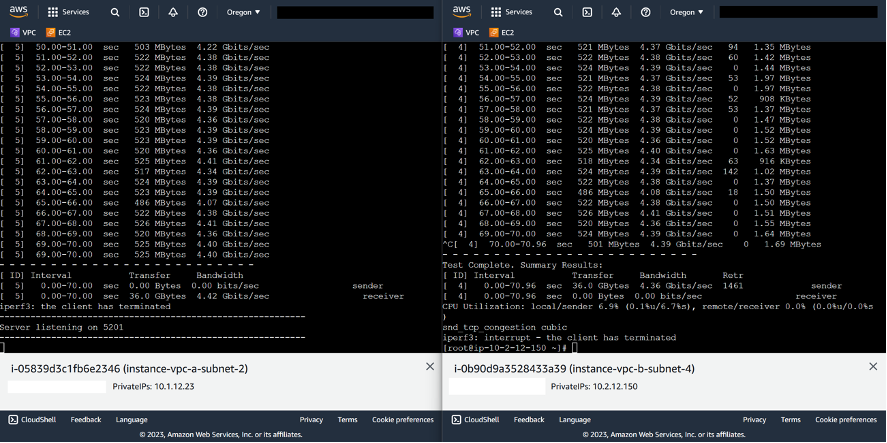Click instance ID i-0b90d9a3528433a39 title
The height and width of the screenshot is (443, 887).
pos(574,369)
